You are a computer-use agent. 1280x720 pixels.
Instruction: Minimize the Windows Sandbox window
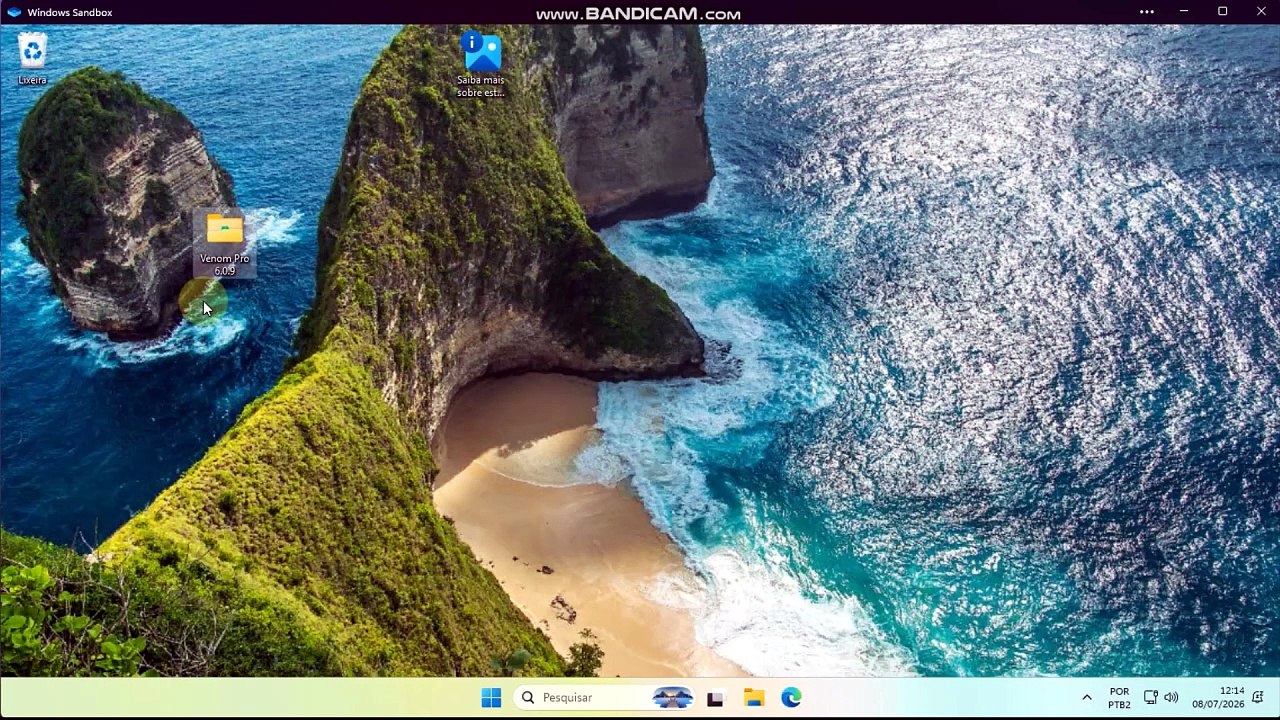tap(1184, 12)
